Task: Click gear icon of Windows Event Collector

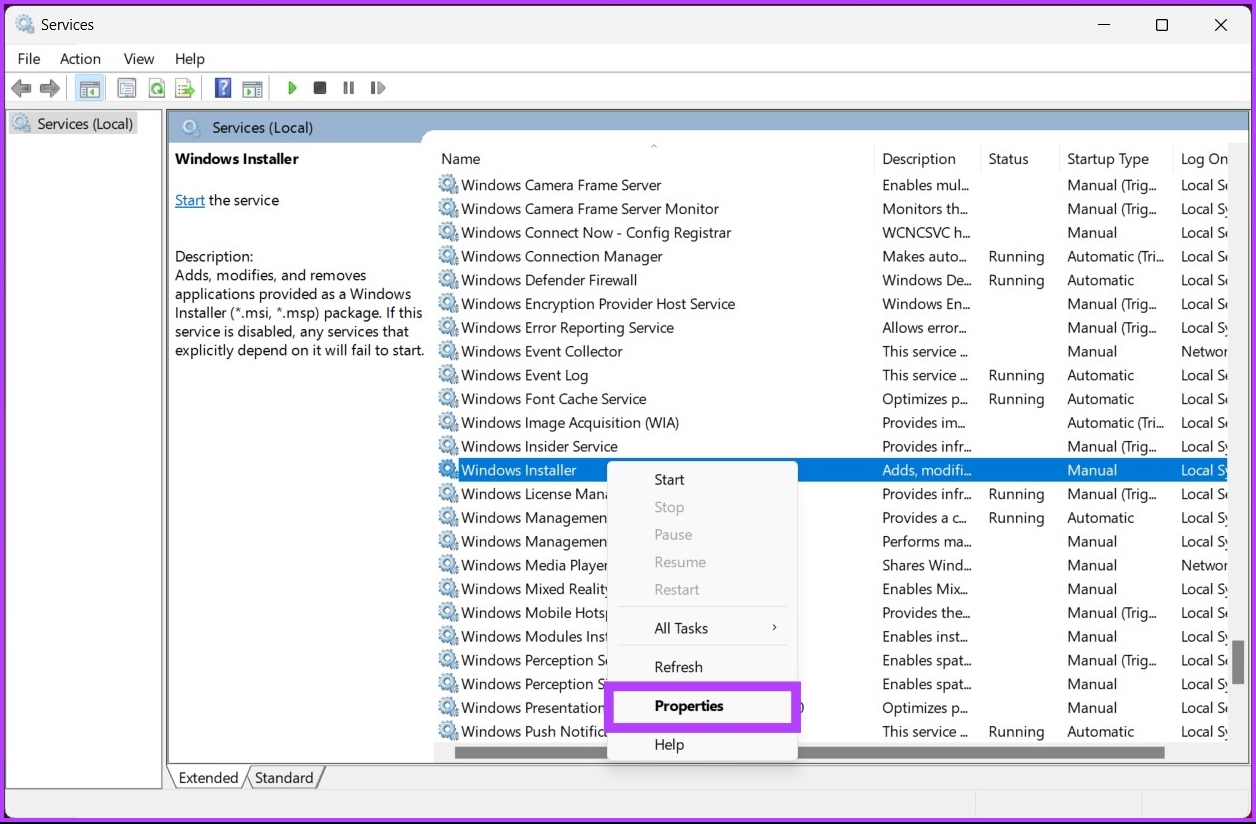Action: 448,351
